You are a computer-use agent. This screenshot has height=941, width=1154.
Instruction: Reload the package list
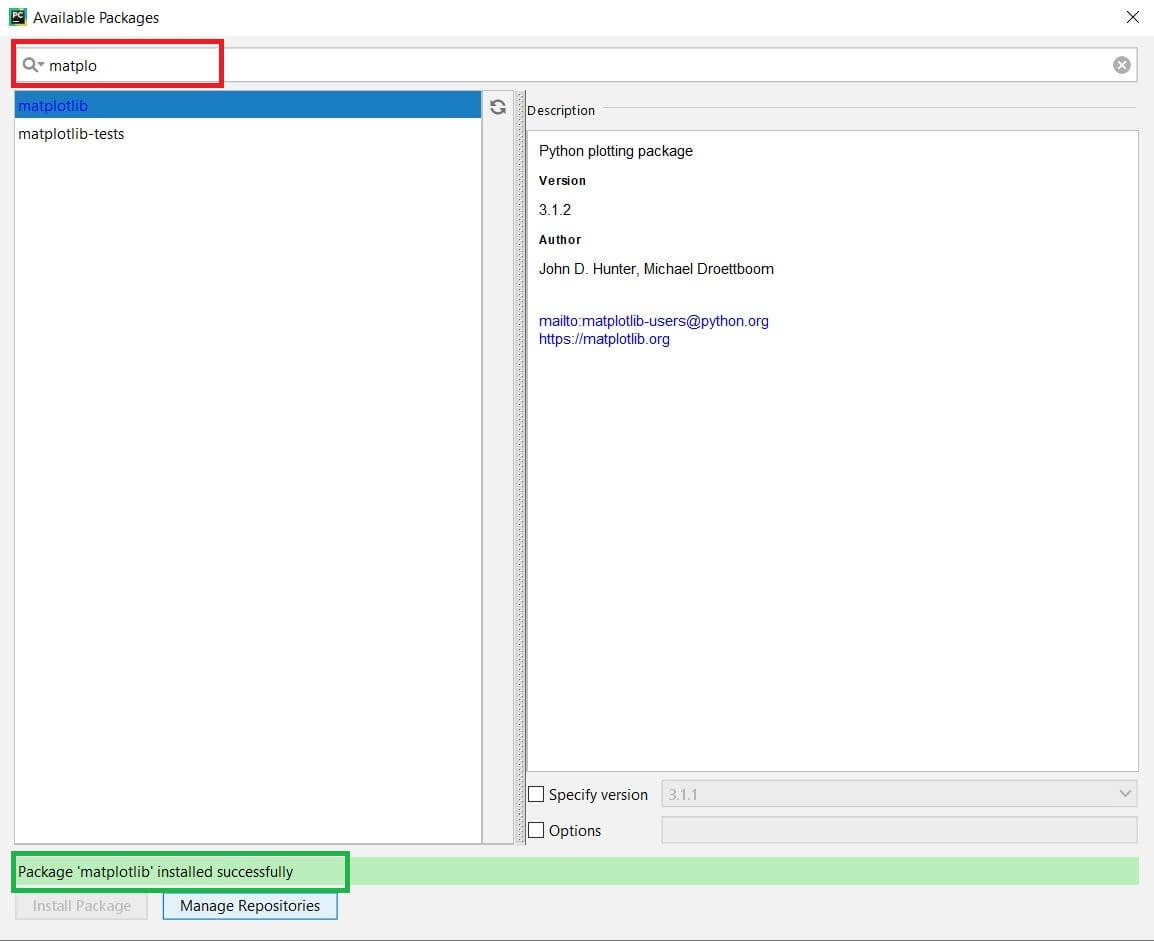498,107
